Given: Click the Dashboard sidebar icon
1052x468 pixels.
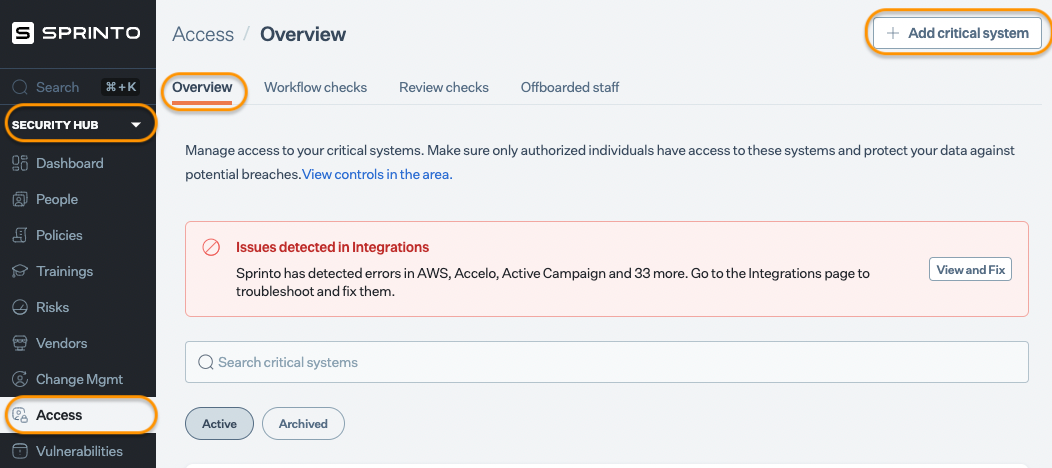Looking at the screenshot, I should [20, 163].
